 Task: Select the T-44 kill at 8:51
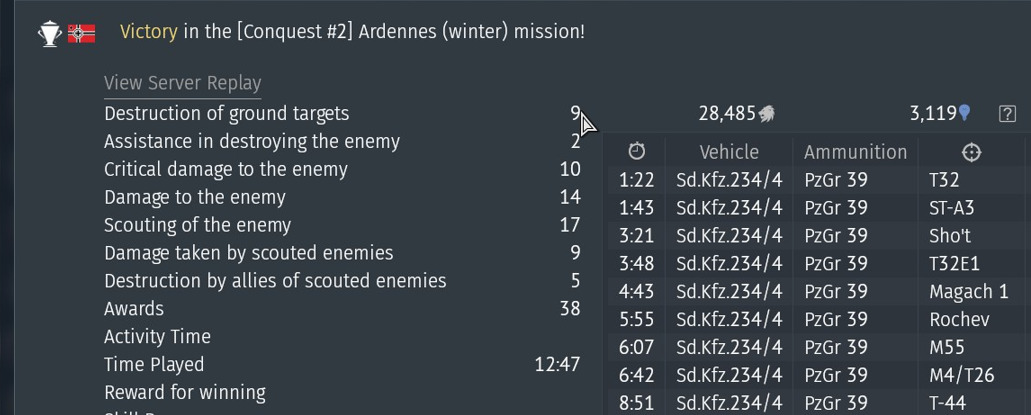coord(946,403)
